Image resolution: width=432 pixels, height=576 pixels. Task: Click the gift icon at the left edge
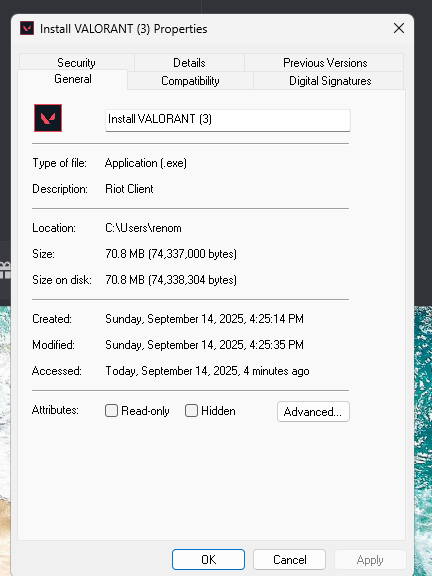click(5, 270)
